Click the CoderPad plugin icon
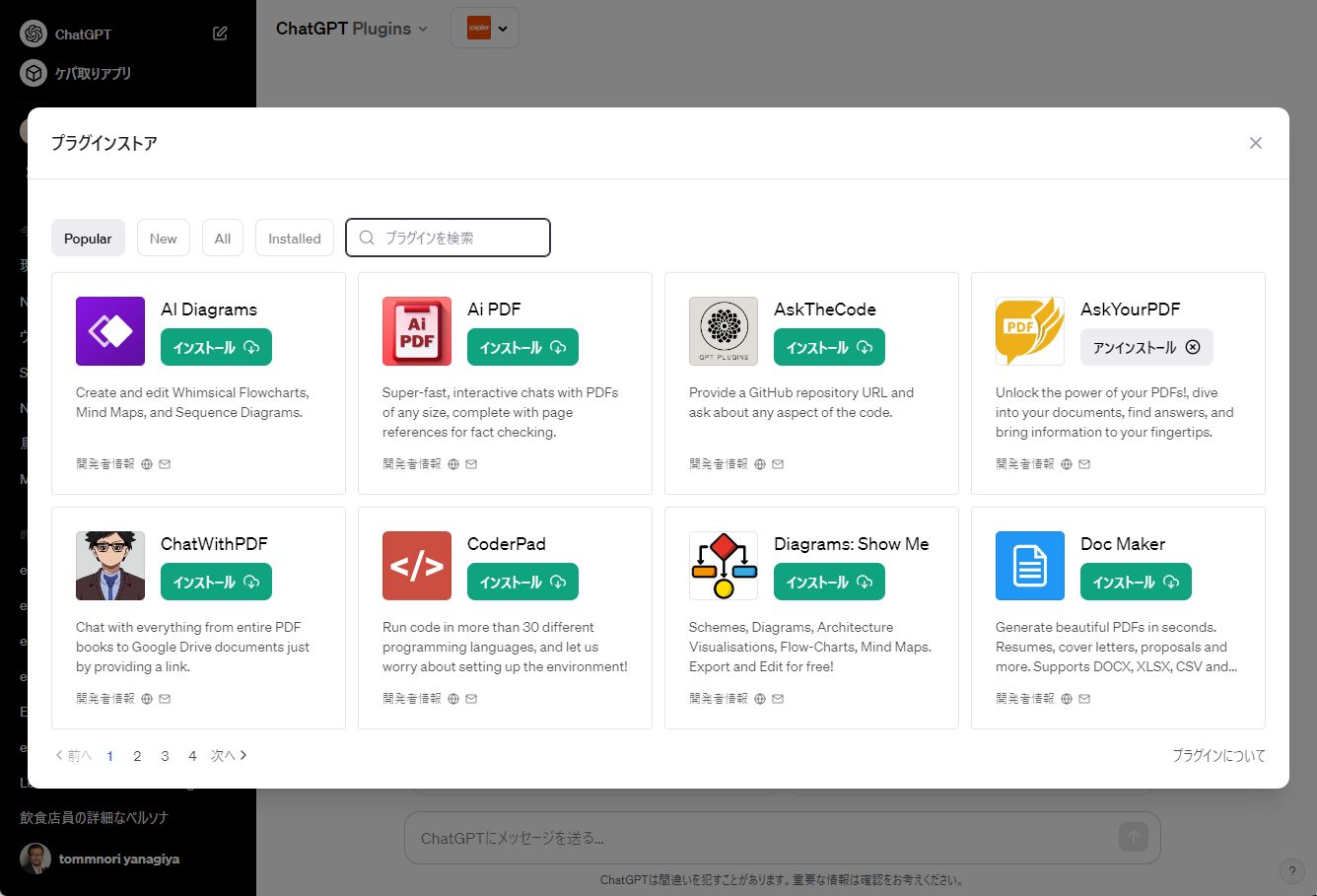This screenshot has width=1317, height=896. (417, 566)
